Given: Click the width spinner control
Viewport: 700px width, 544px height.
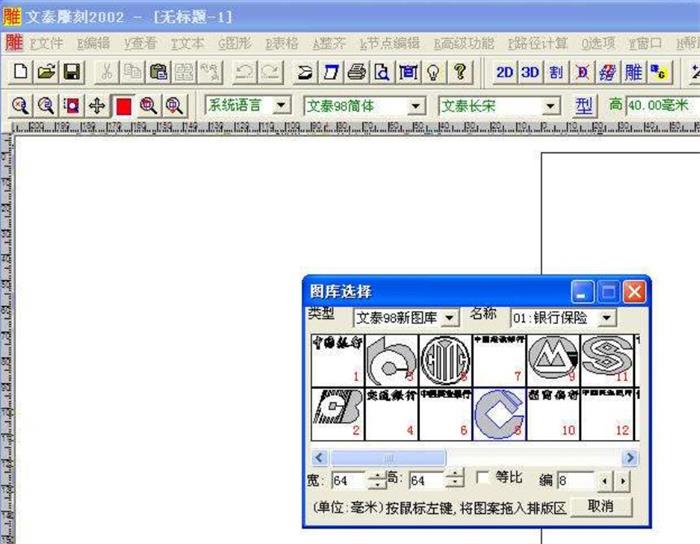Looking at the screenshot, I should (x=377, y=480).
